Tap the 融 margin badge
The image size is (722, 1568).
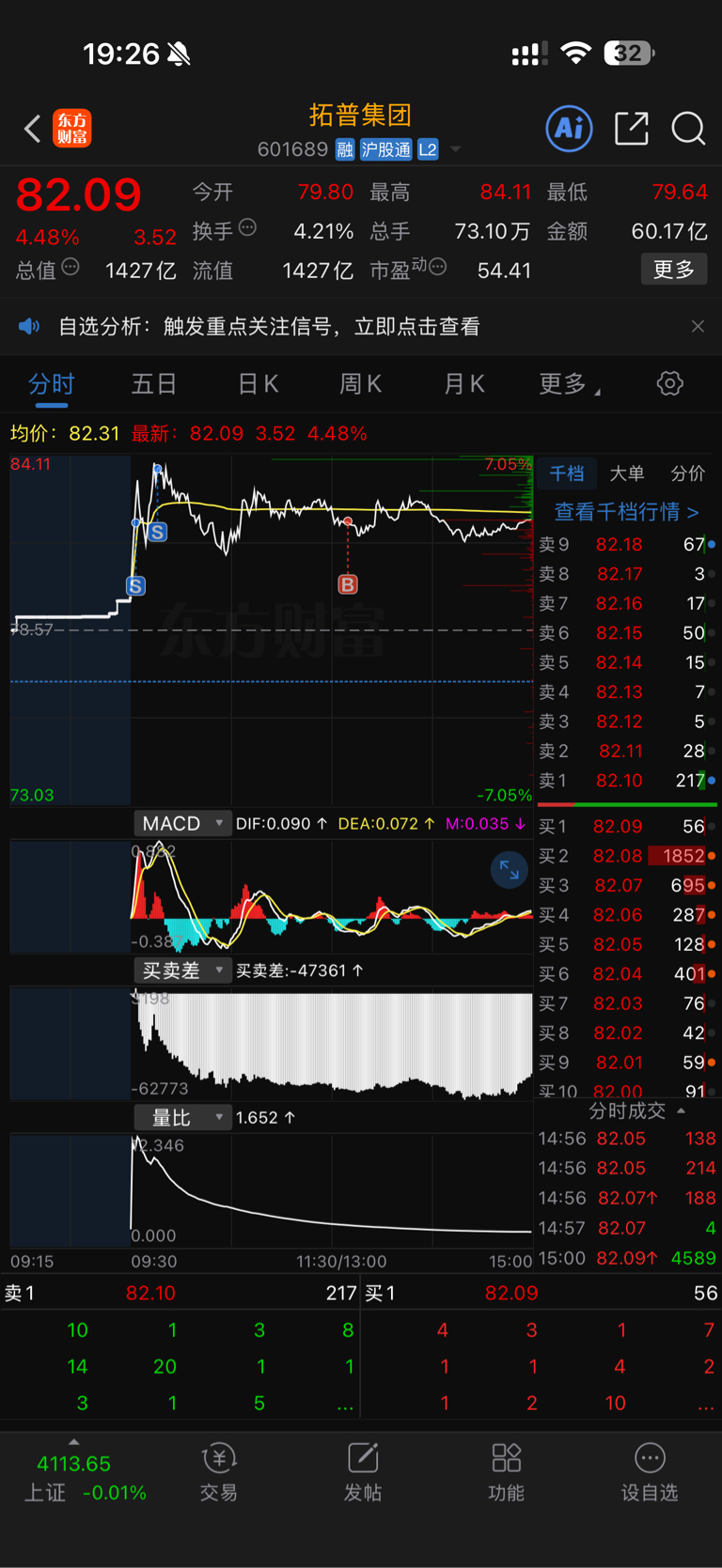click(345, 149)
